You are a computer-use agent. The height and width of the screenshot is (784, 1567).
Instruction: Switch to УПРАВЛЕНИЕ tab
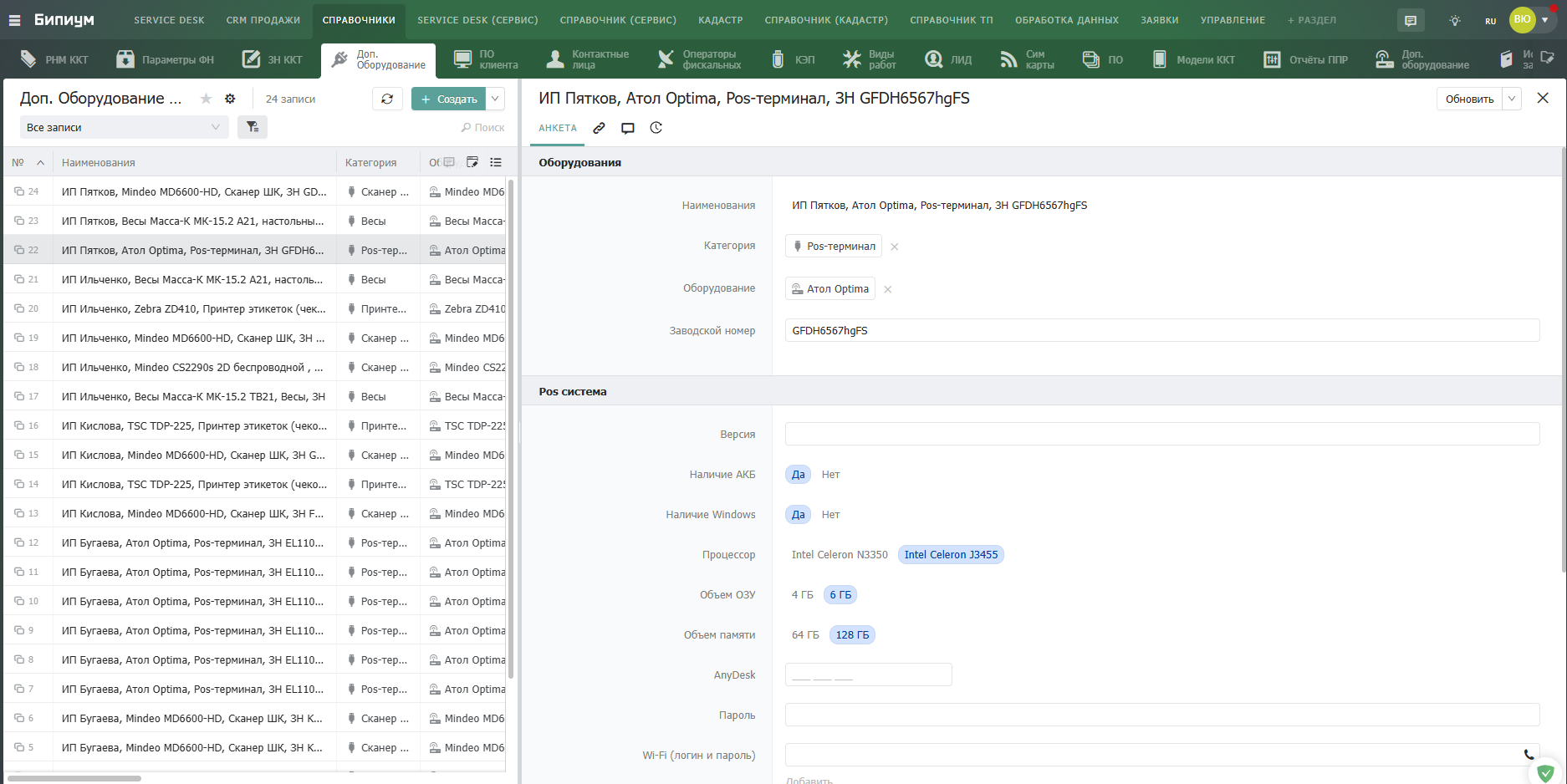[x=1233, y=20]
